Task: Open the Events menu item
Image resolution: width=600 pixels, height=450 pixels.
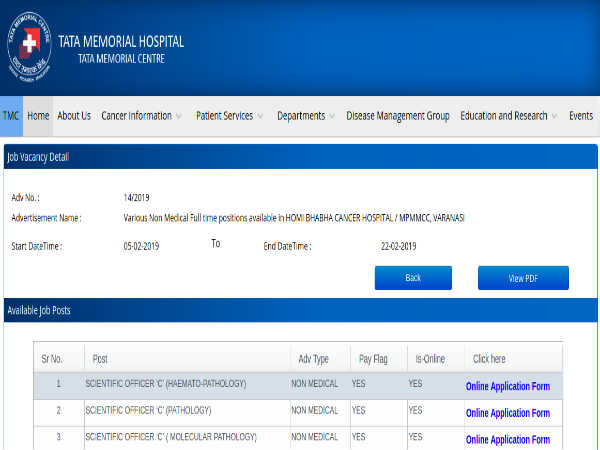Action: (x=581, y=116)
